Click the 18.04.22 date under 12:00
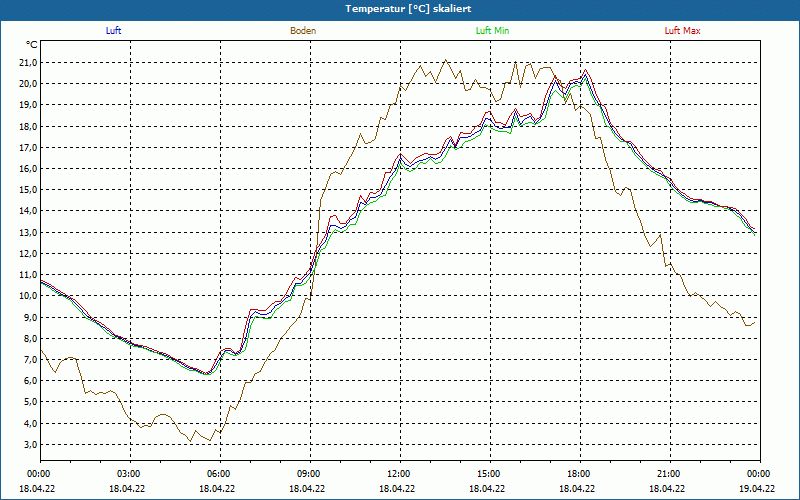 pyautogui.click(x=397, y=488)
